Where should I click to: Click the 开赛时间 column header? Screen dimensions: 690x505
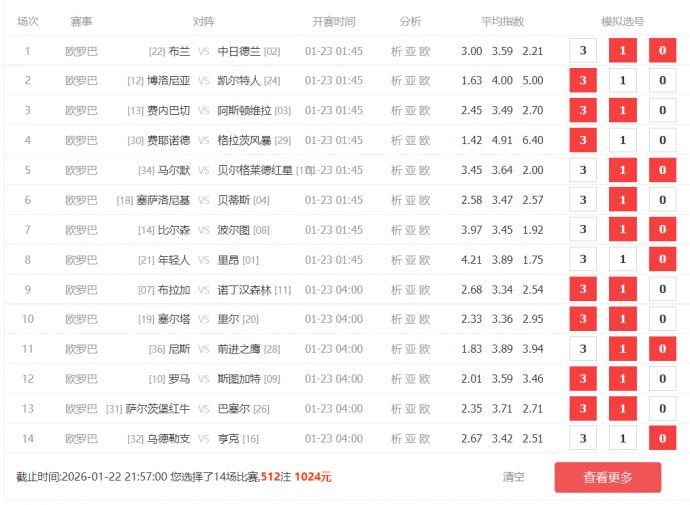point(333,21)
